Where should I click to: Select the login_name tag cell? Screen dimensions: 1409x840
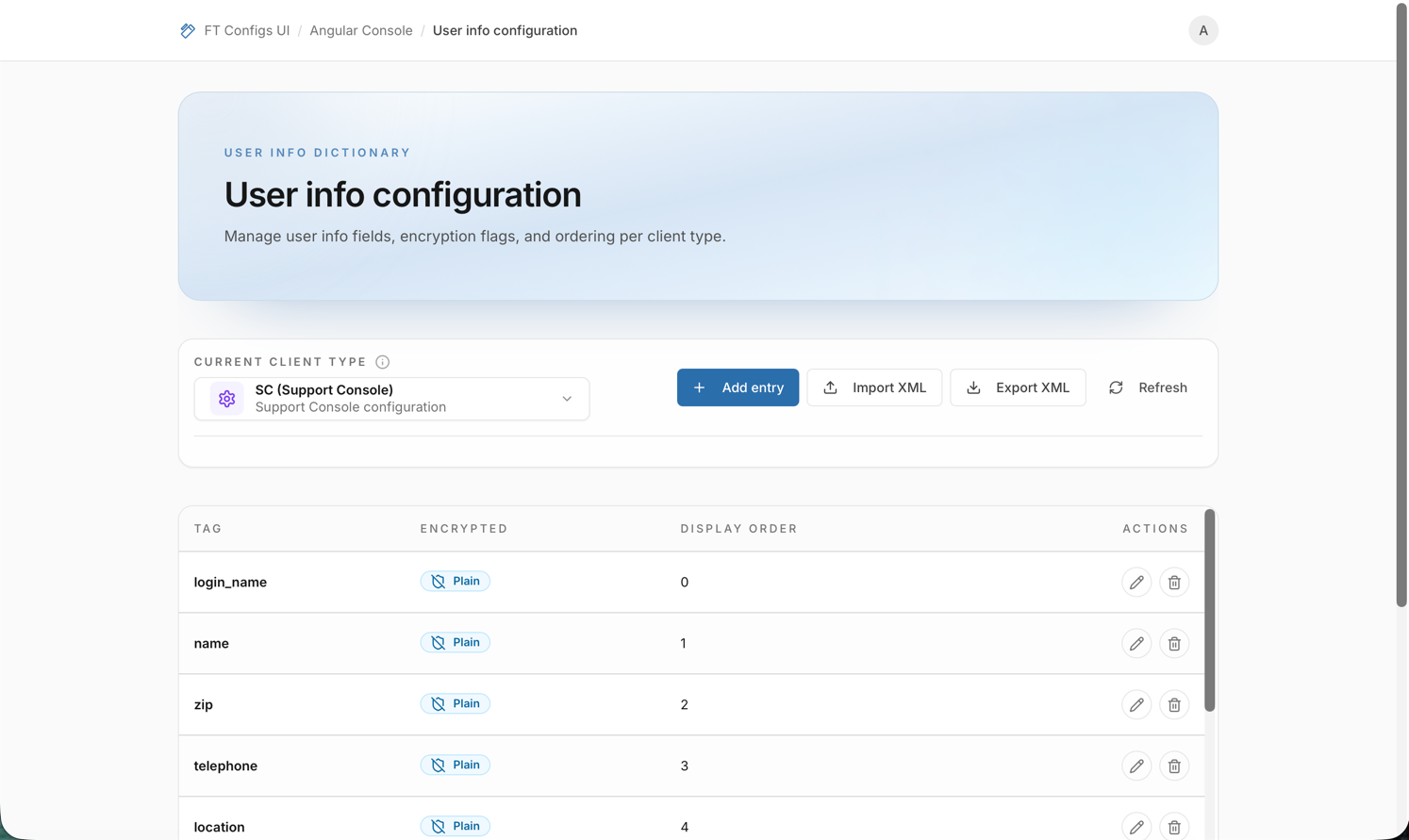(x=230, y=583)
